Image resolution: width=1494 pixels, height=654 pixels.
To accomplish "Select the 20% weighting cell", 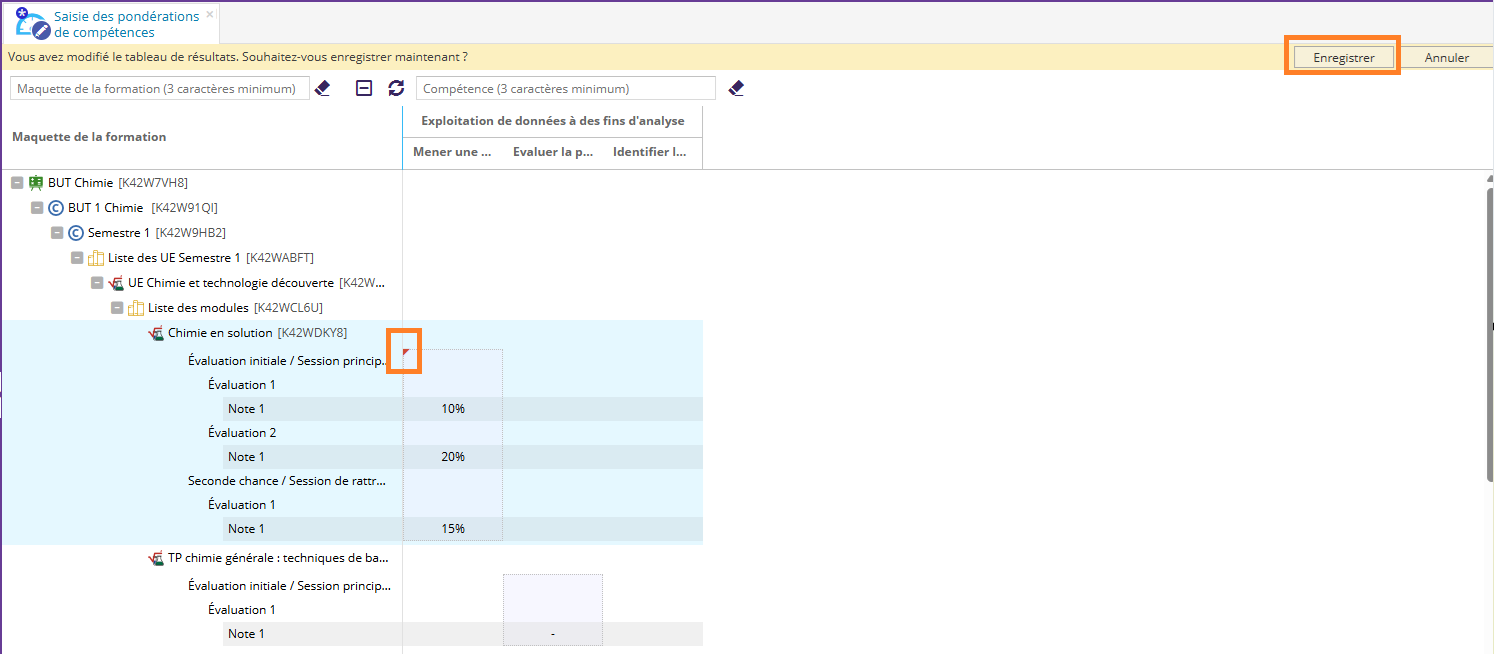I will [452, 457].
